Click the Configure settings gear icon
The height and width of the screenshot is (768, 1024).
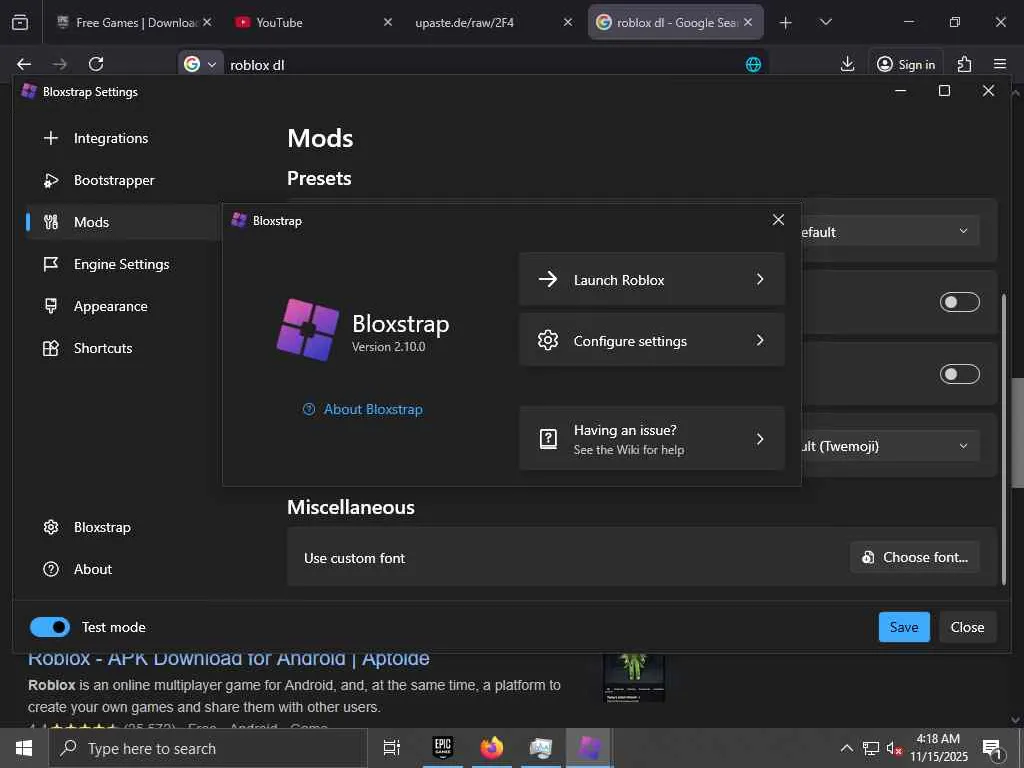(x=547, y=340)
